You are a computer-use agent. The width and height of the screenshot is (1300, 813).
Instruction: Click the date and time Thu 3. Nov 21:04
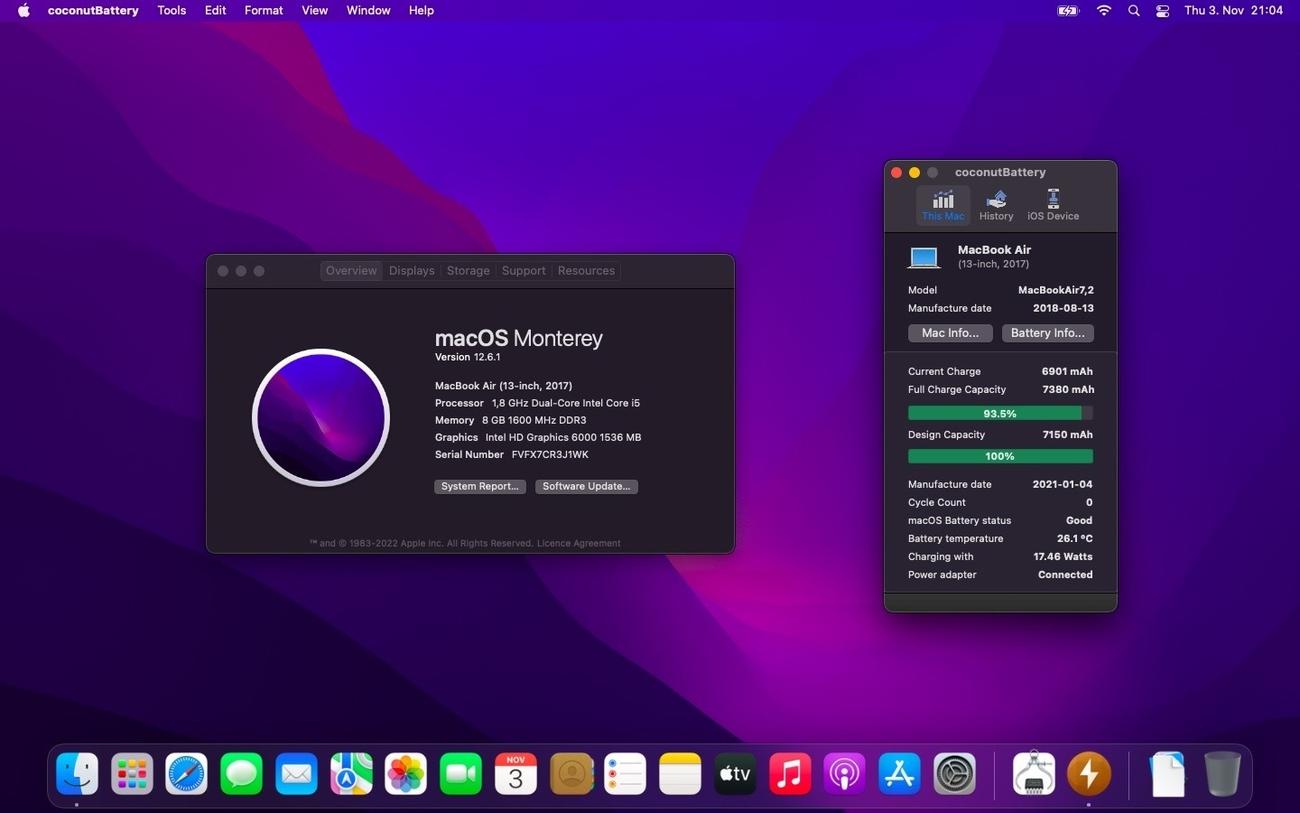[1233, 10]
